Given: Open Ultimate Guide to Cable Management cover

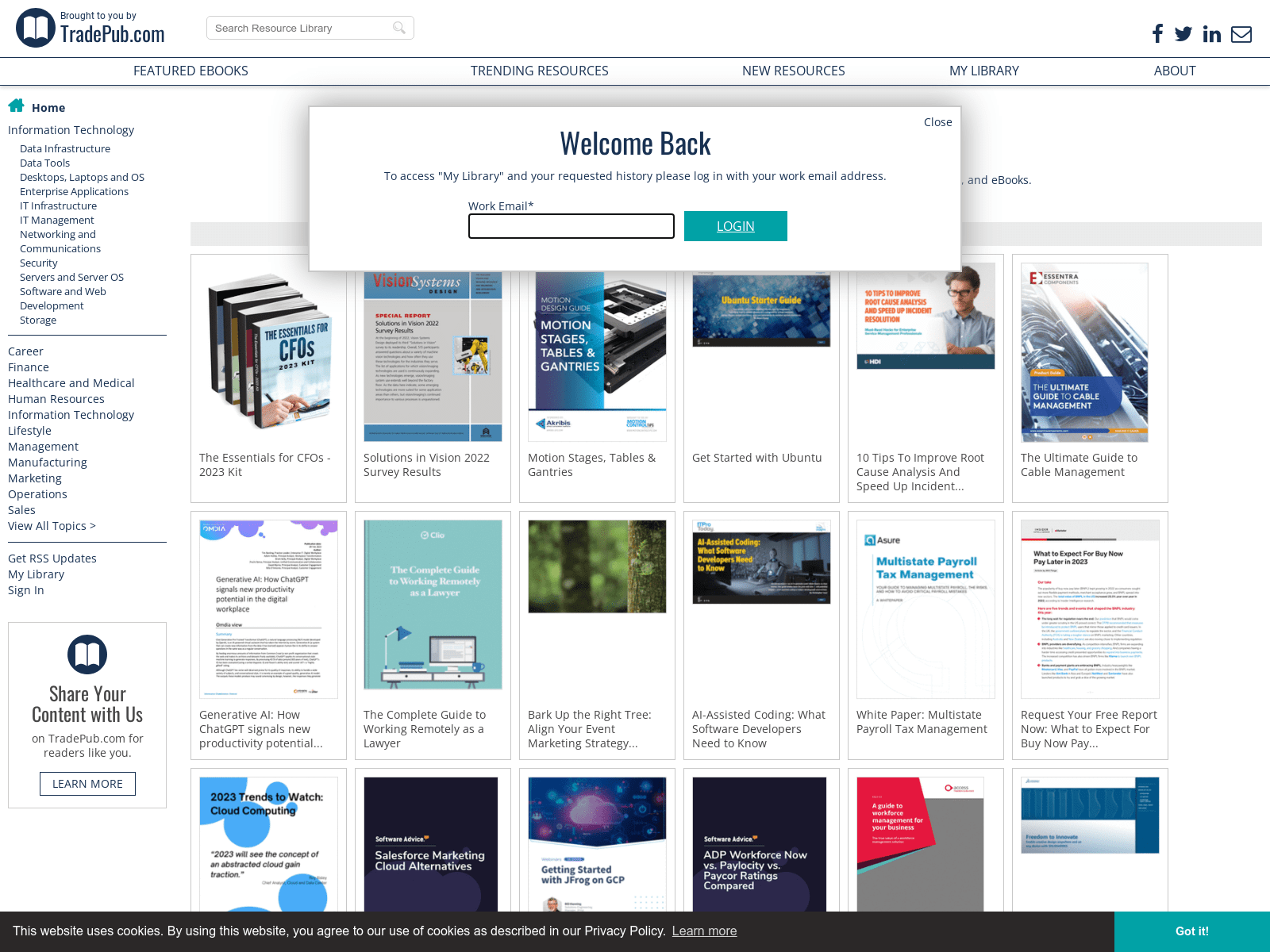Looking at the screenshot, I should pyautogui.click(x=1084, y=352).
